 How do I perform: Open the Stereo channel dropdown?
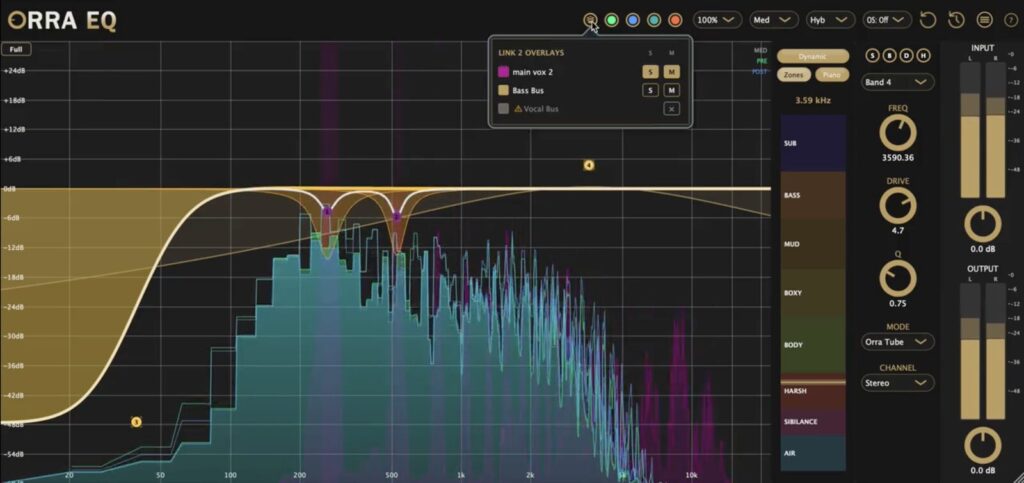pos(897,383)
